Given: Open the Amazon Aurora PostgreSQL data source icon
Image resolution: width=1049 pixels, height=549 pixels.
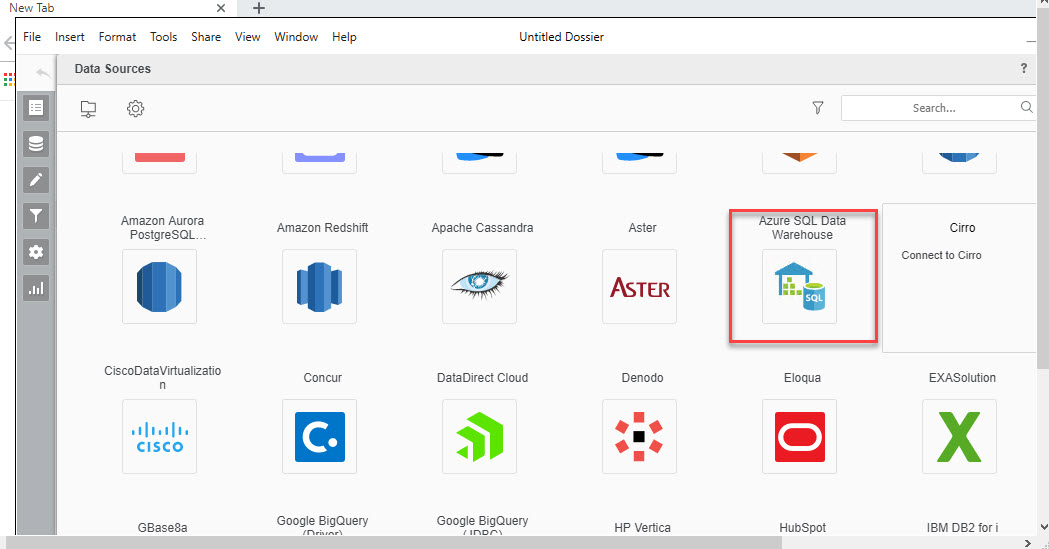Looking at the screenshot, I should pos(159,286).
